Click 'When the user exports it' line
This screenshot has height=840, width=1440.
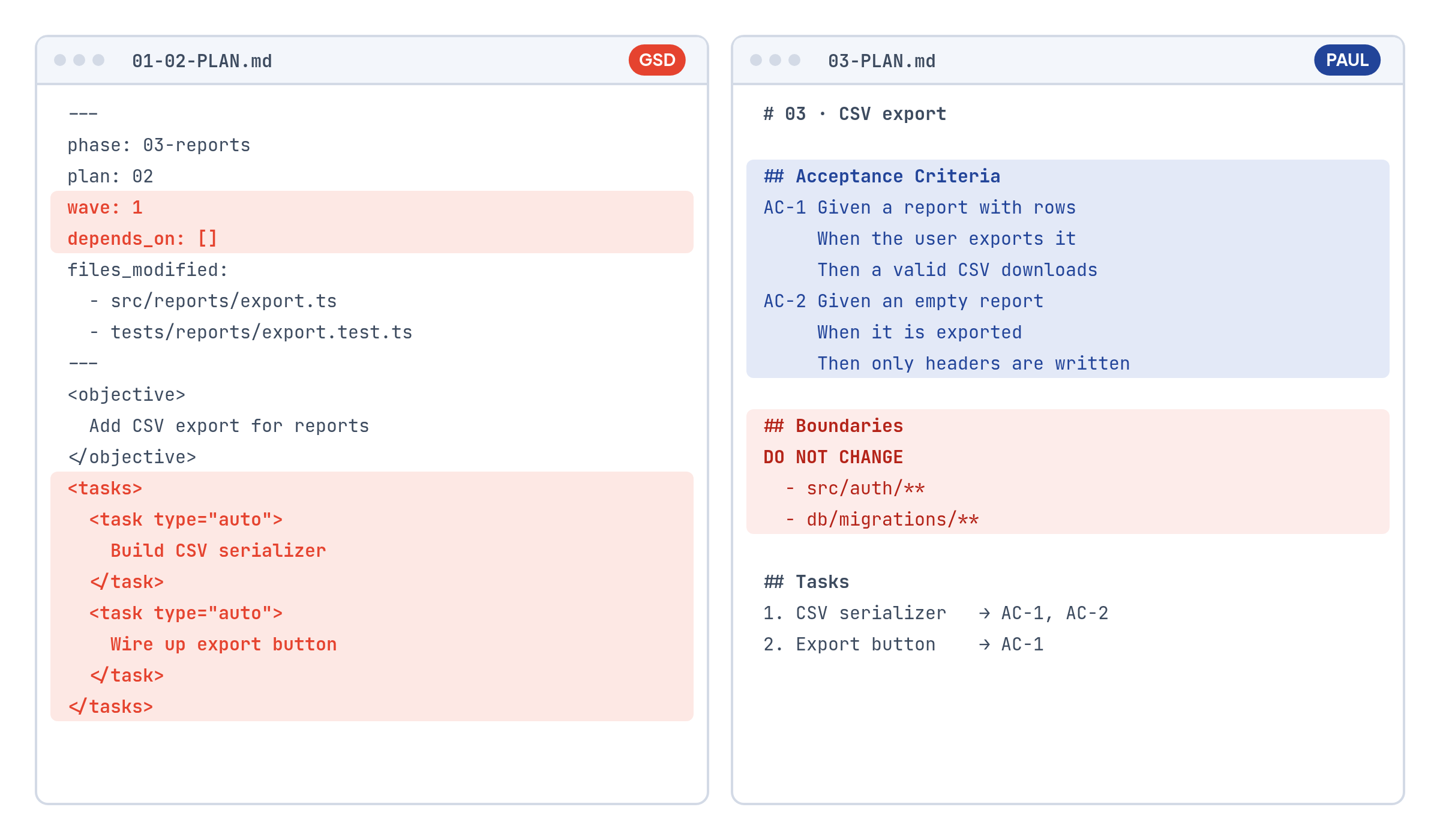pos(947,239)
